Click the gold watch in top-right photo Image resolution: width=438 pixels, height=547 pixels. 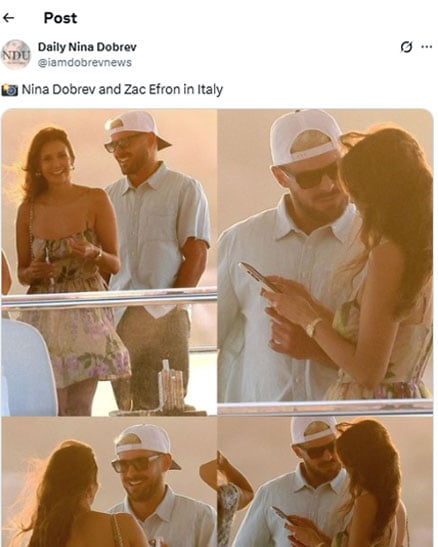pos(313,327)
